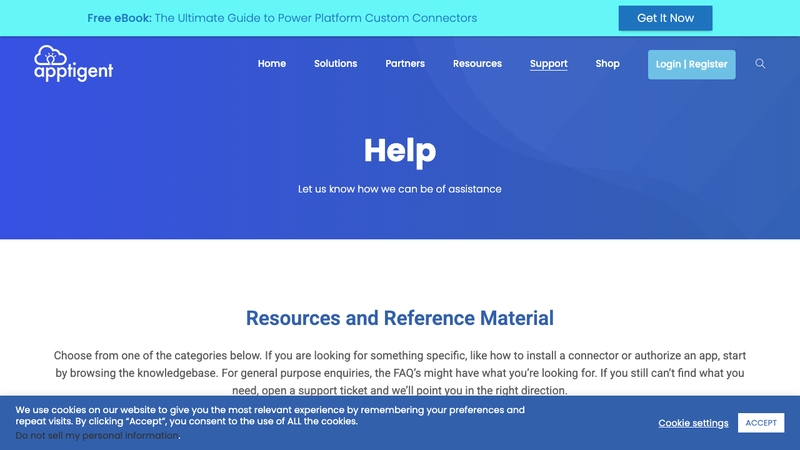Open the Shop menu item

[x=607, y=64]
